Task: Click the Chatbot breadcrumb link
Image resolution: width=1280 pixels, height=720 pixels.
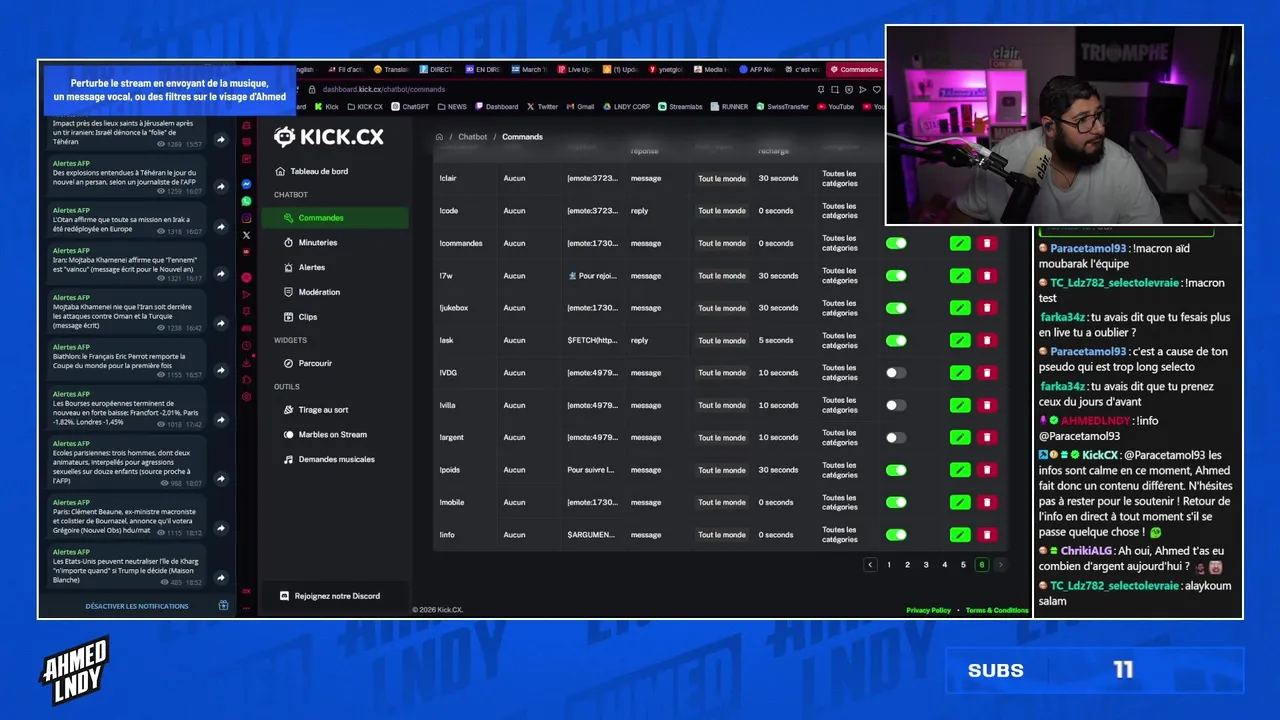Action: [473, 137]
